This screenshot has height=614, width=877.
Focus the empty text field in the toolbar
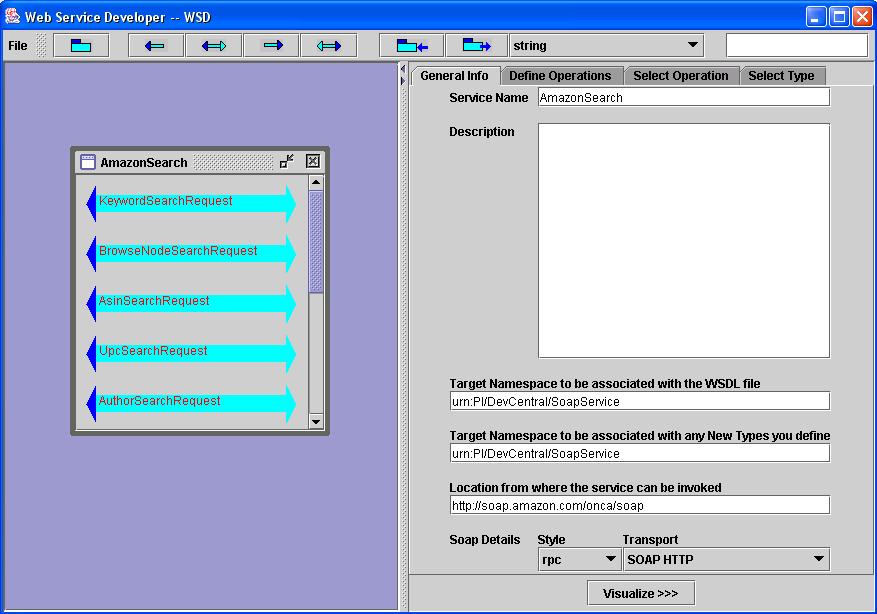pos(796,45)
